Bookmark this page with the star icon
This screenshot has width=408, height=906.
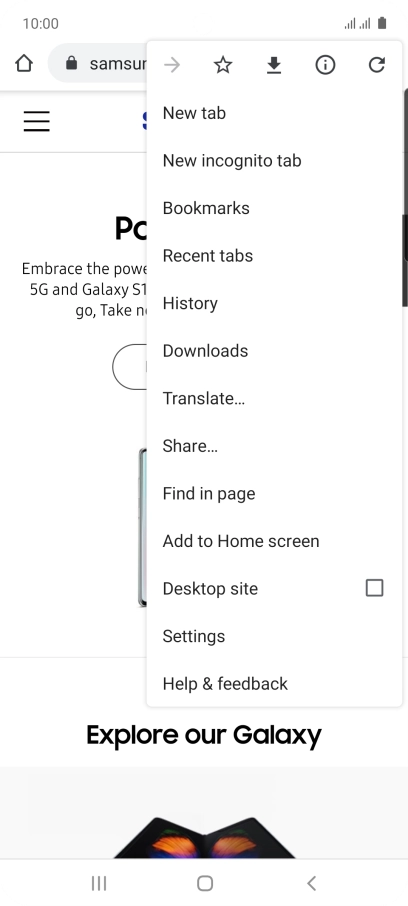coord(223,65)
